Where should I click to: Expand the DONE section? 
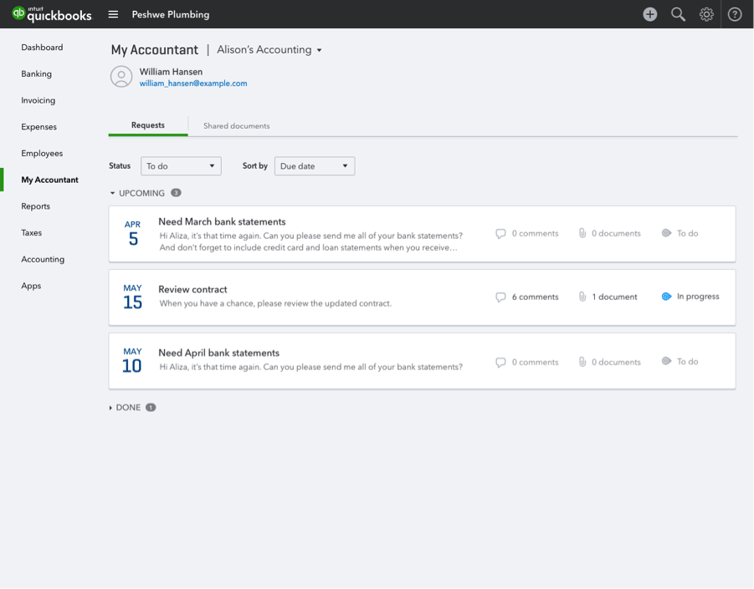pyautogui.click(x=111, y=408)
